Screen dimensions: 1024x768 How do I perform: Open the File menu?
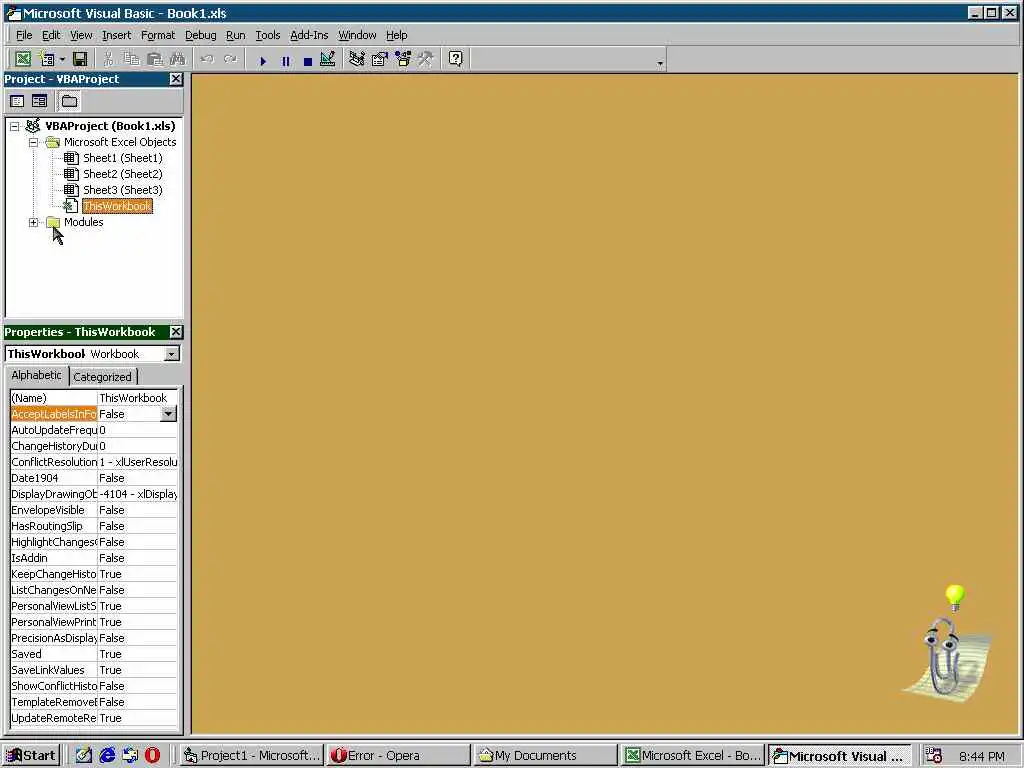tap(24, 35)
